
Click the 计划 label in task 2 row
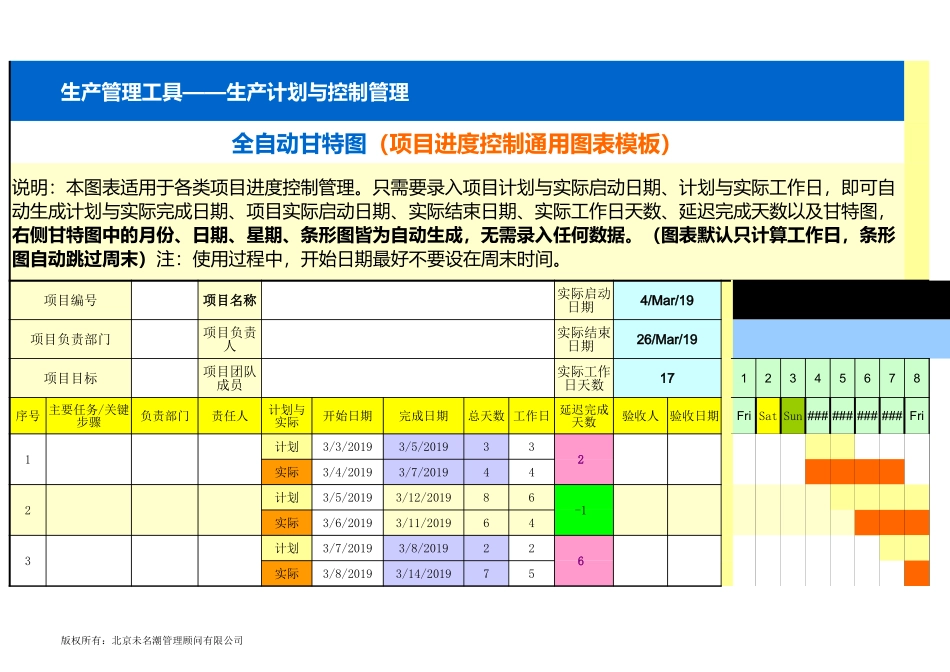click(x=287, y=497)
